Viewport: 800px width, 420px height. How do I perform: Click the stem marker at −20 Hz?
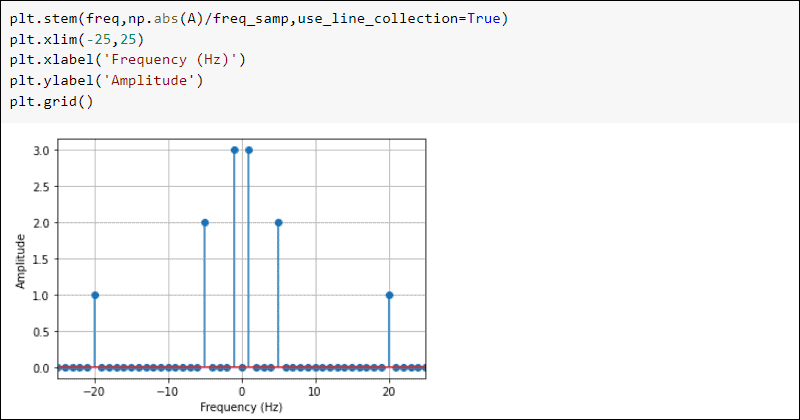tap(95, 295)
